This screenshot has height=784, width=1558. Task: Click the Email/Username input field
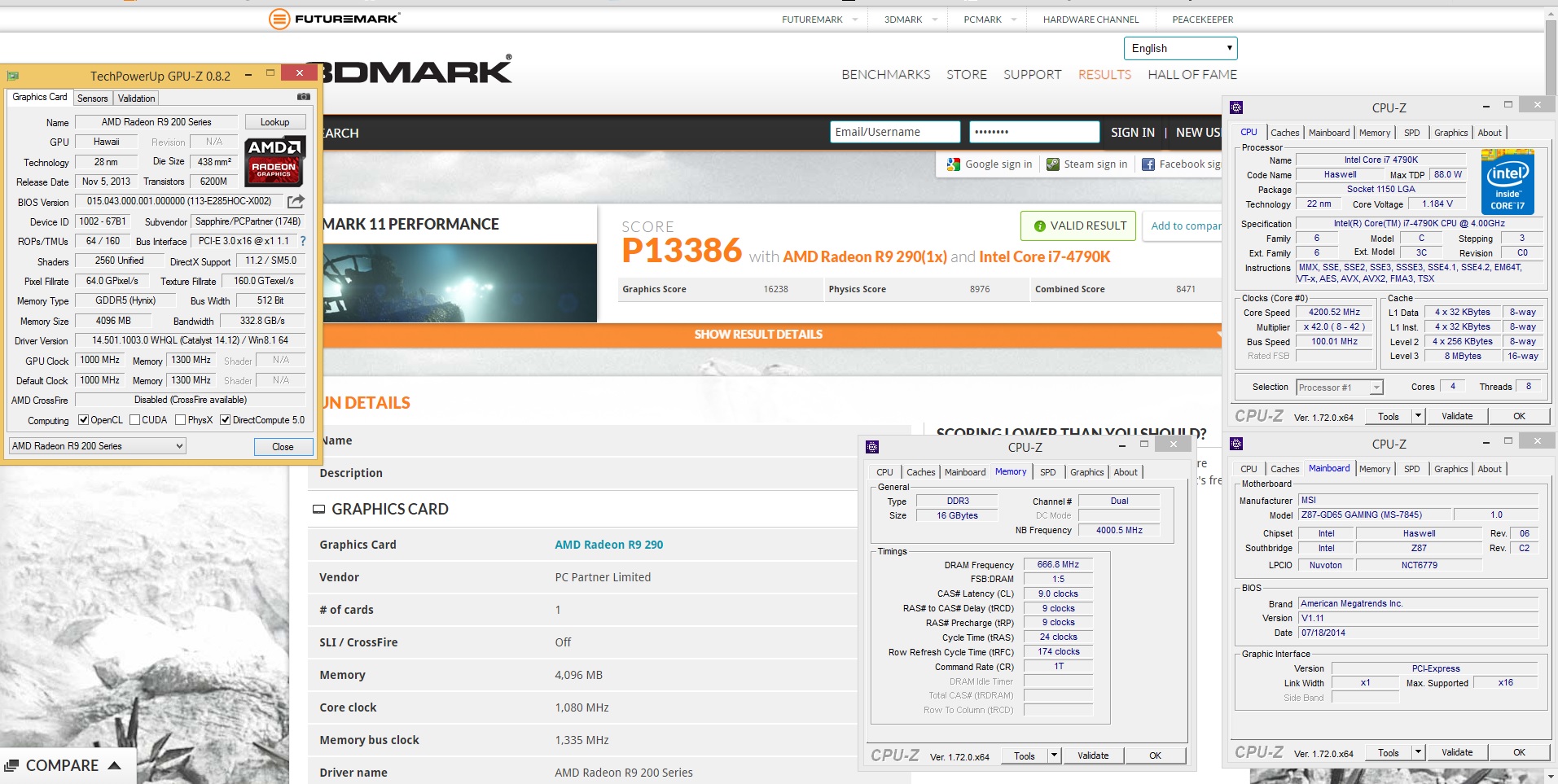895,132
